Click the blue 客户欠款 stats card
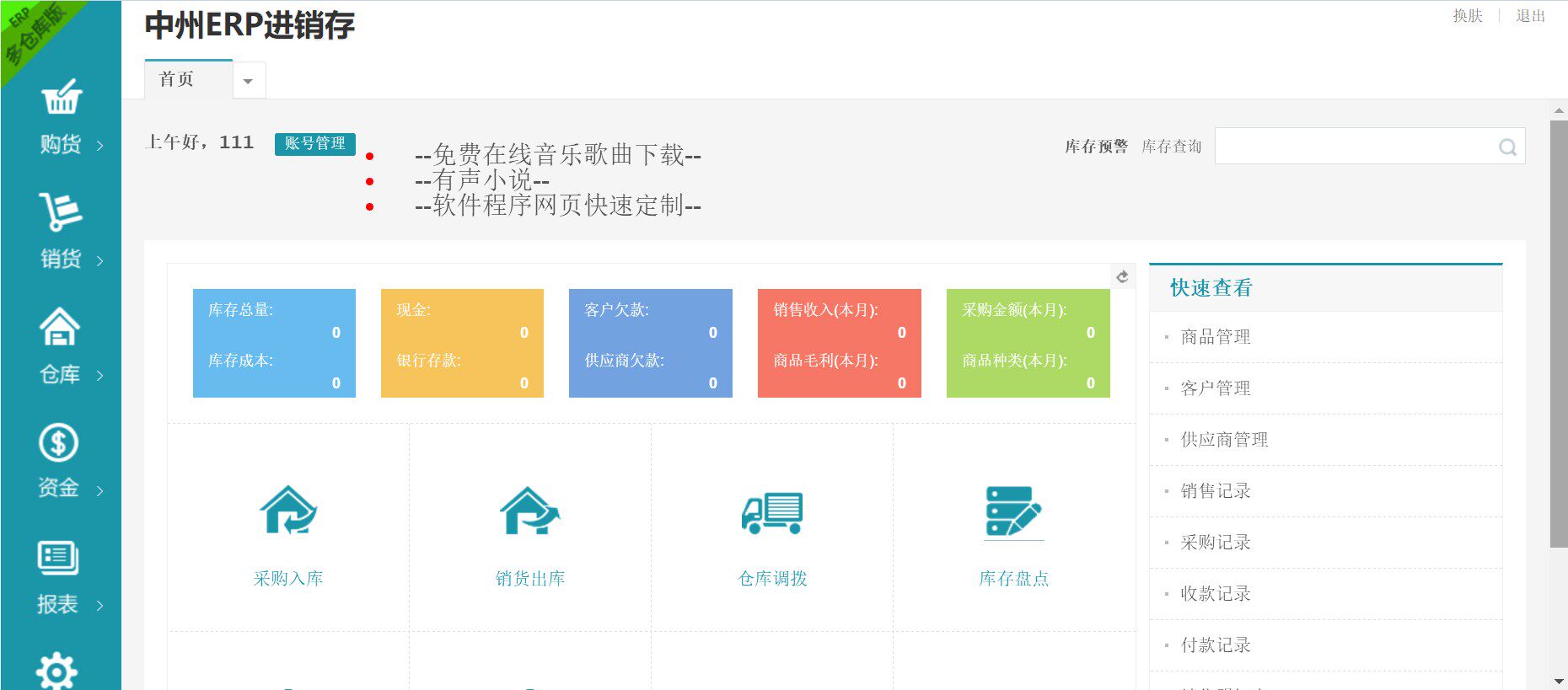 (x=651, y=343)
